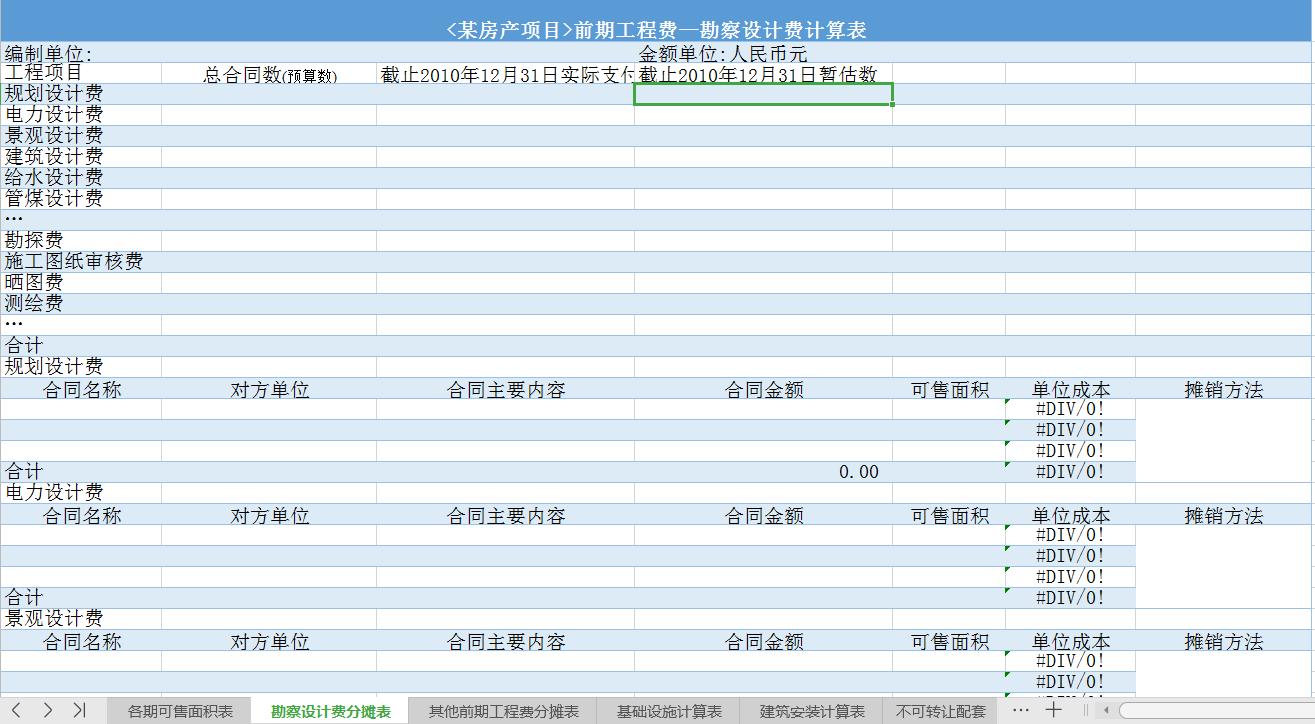
Task: Select the 工程项目 header cell
Action: [x=81, y=73]
